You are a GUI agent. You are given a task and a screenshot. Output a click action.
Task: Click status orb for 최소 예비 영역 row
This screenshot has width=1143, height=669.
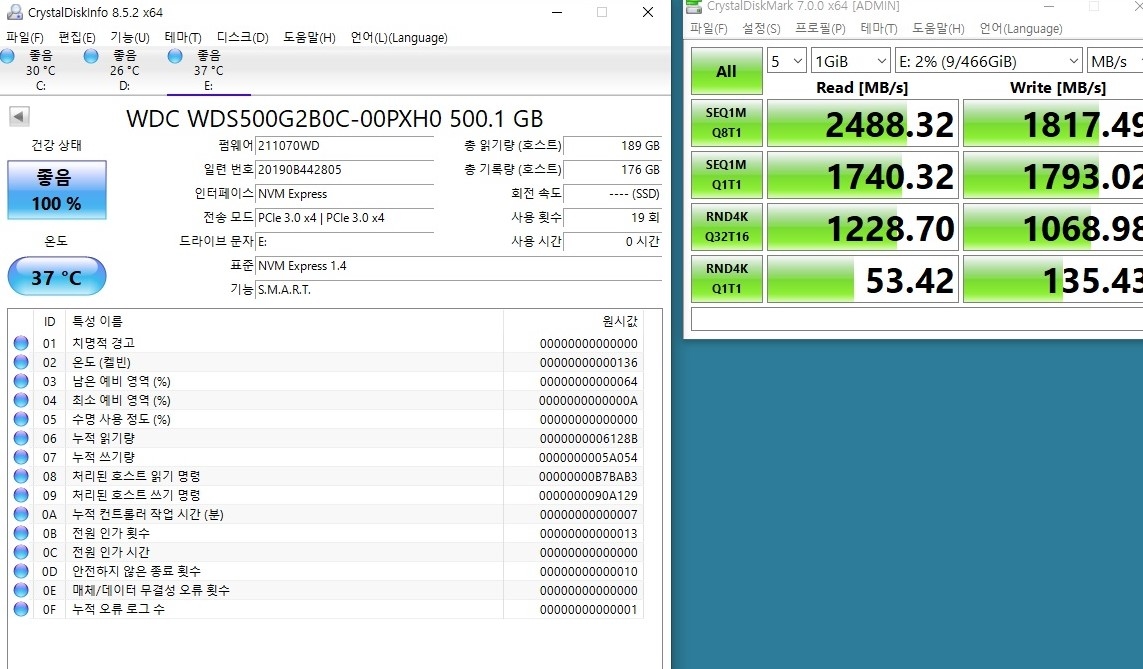[21, 399]
